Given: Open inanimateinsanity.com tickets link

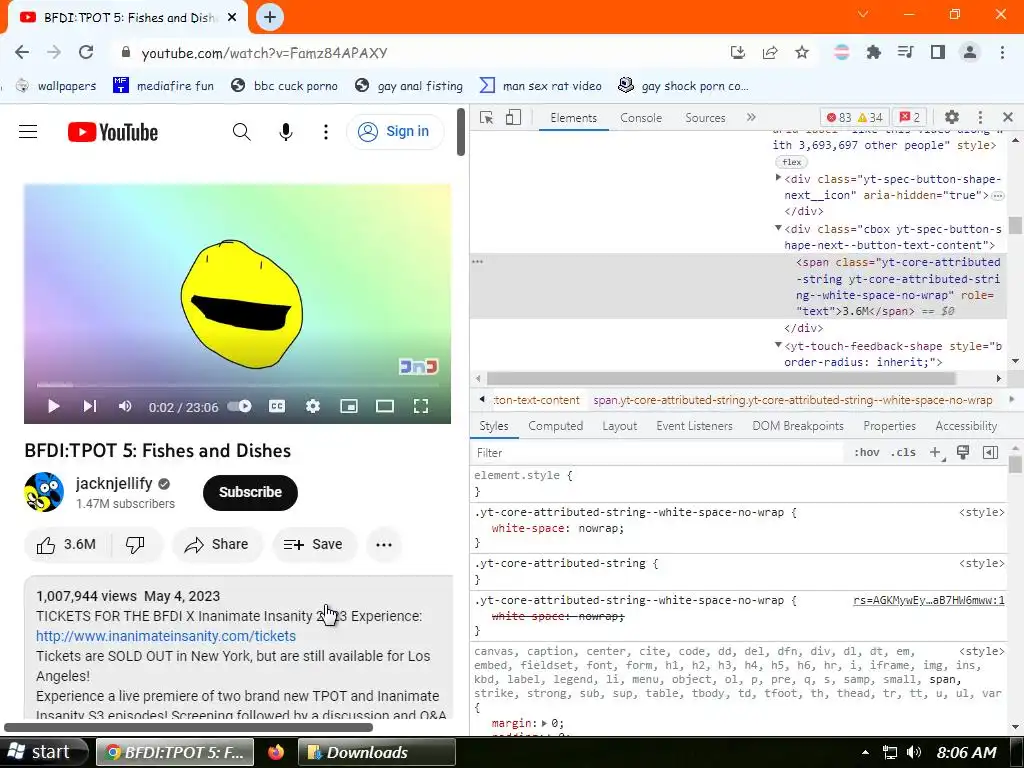Looking at the screenshot, I should coord(166,636).
